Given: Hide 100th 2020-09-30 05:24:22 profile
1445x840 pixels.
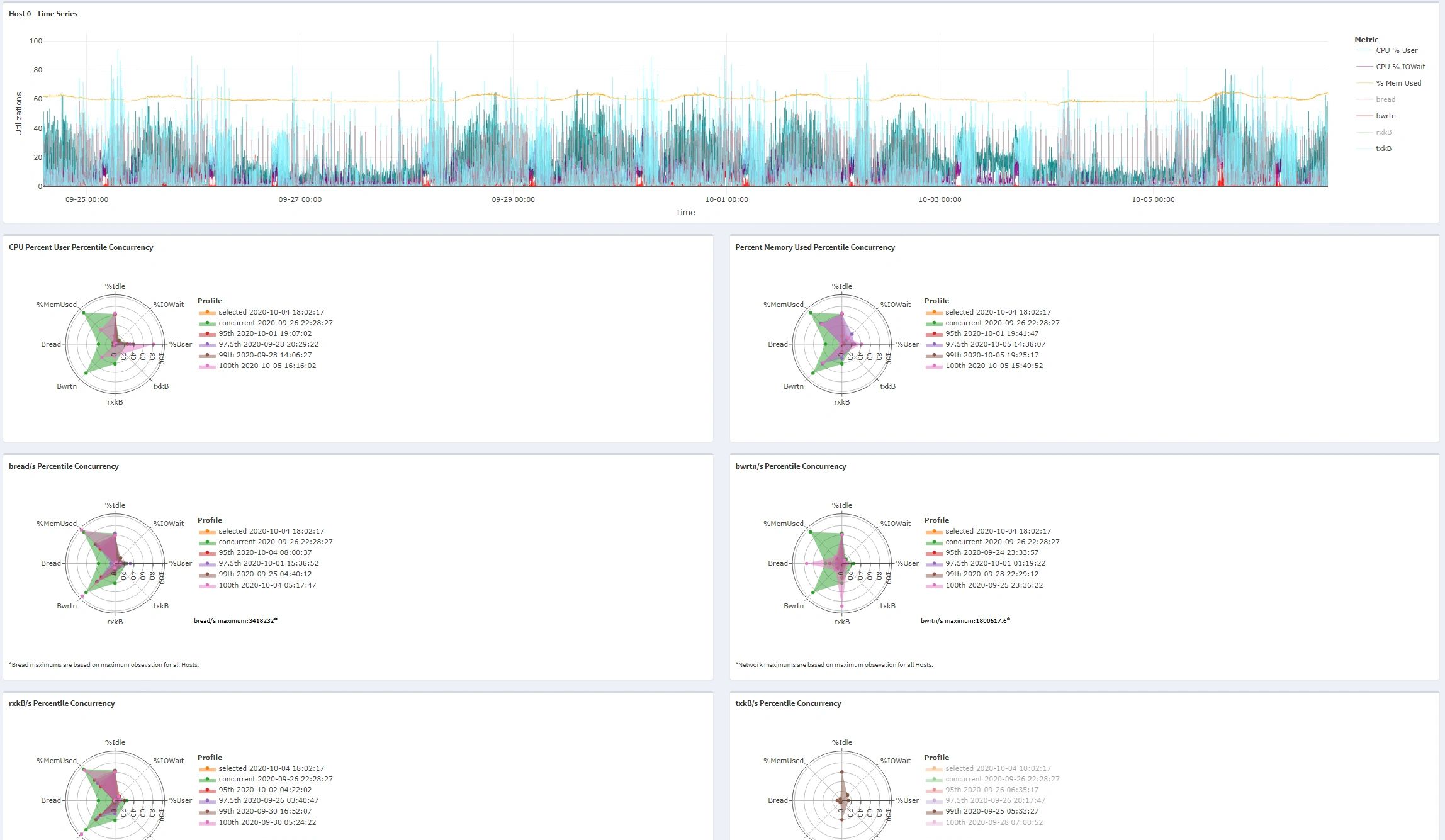Looking at the screenshot, I should 257,822.
